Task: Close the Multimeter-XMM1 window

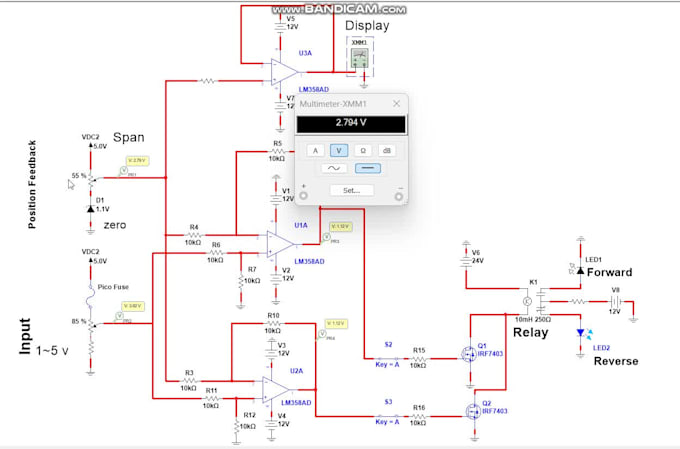Action: point(396,104)
